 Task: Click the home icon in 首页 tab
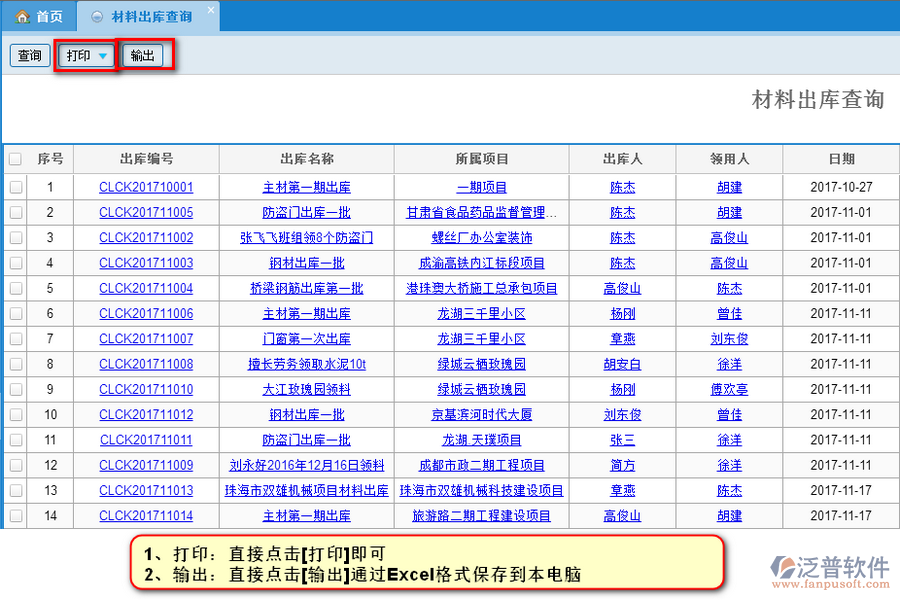[x=21, y=17]
